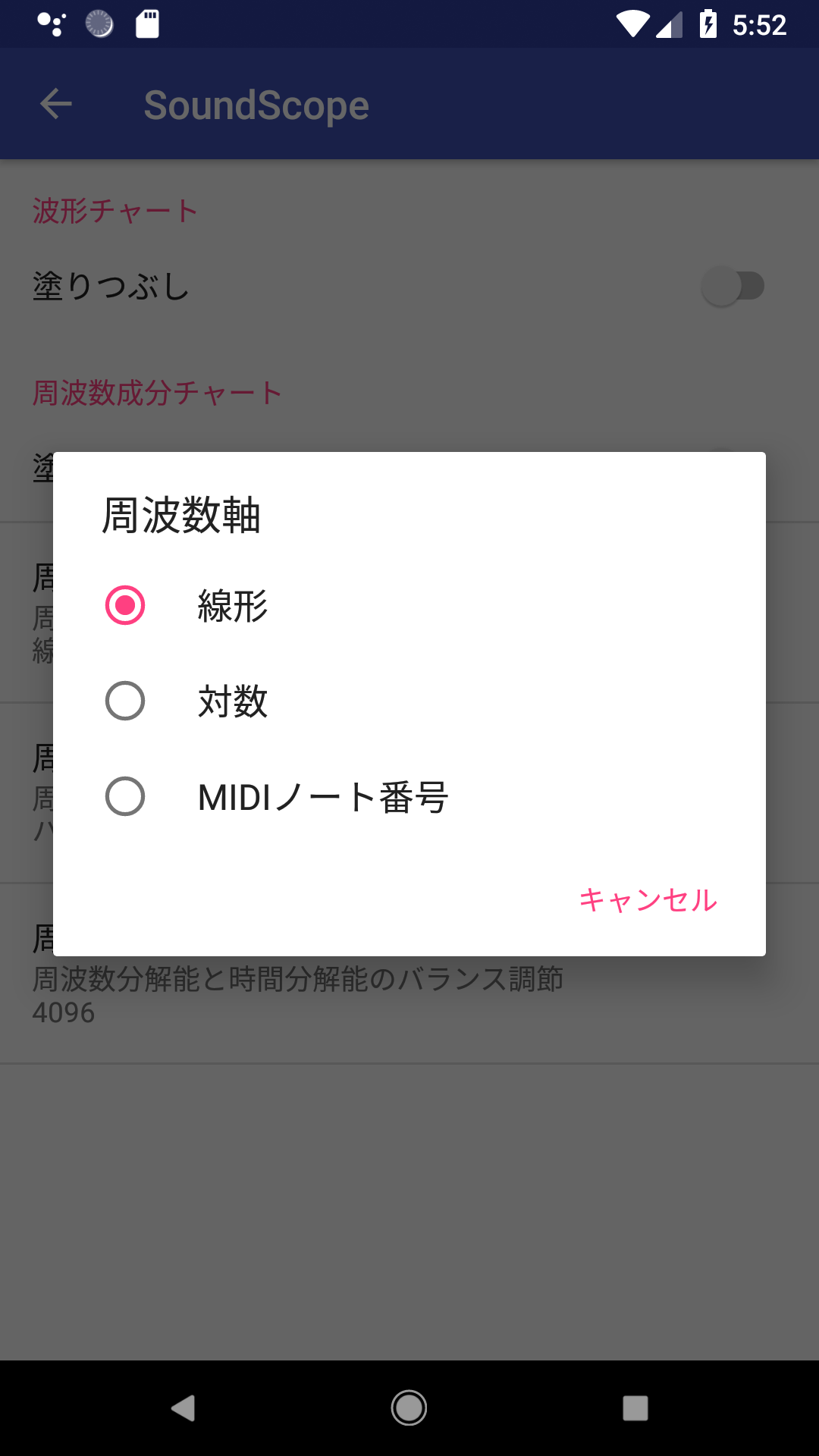Select the 対数 radio button

pos(125,701)
